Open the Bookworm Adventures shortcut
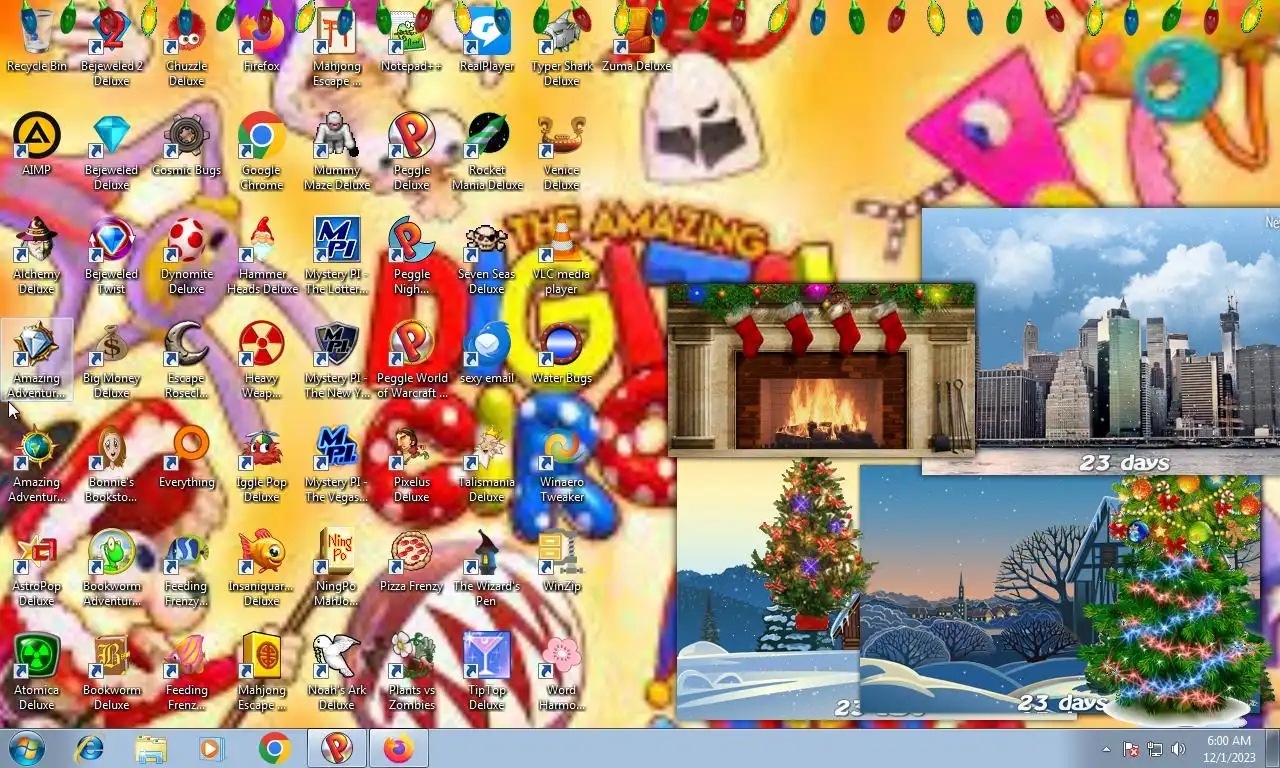Viewport: 1280px width, 768px height. point(112,567)
